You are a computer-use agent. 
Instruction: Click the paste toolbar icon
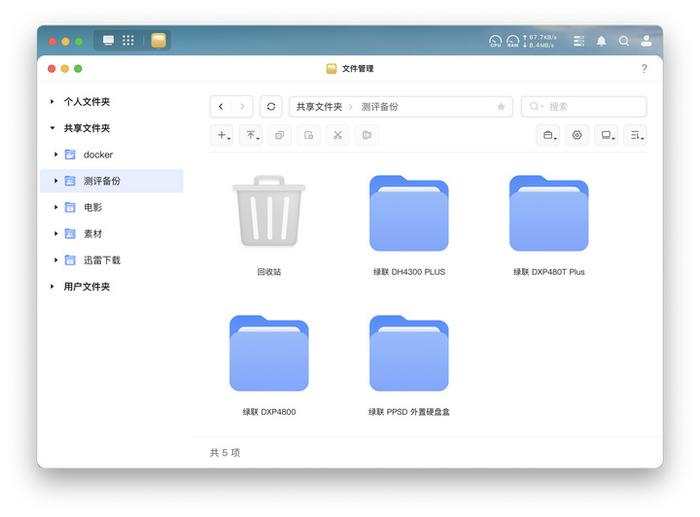point(308,135)
